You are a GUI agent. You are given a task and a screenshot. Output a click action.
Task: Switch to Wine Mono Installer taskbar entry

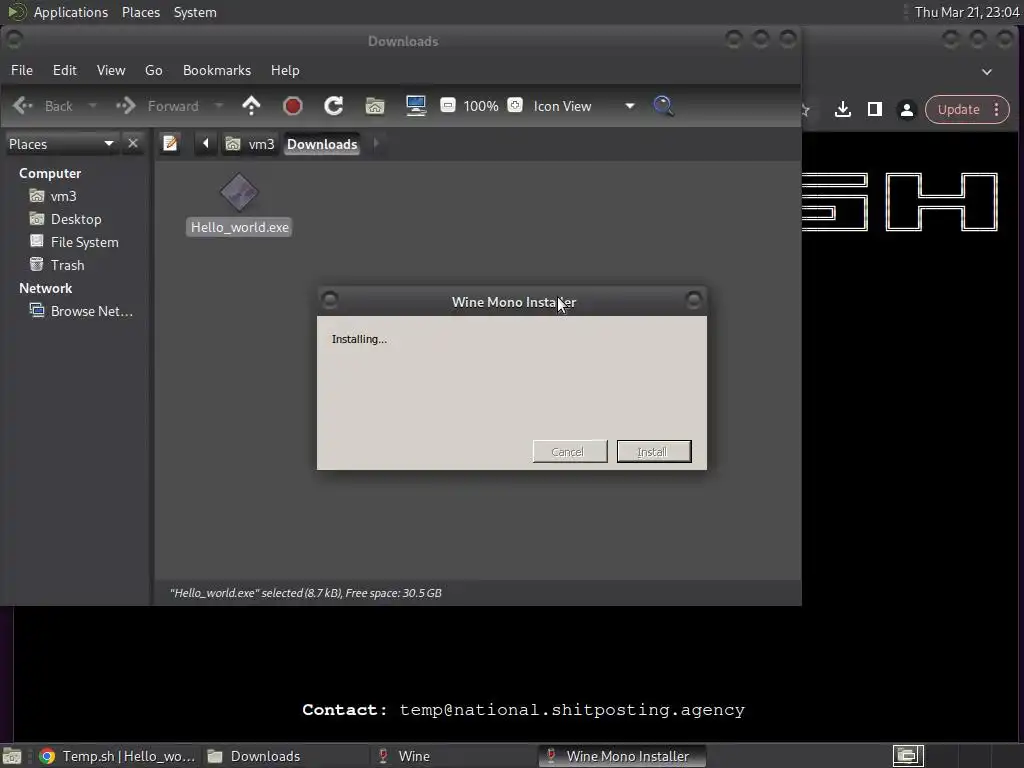pyautogui.click(x=622, y=756)
